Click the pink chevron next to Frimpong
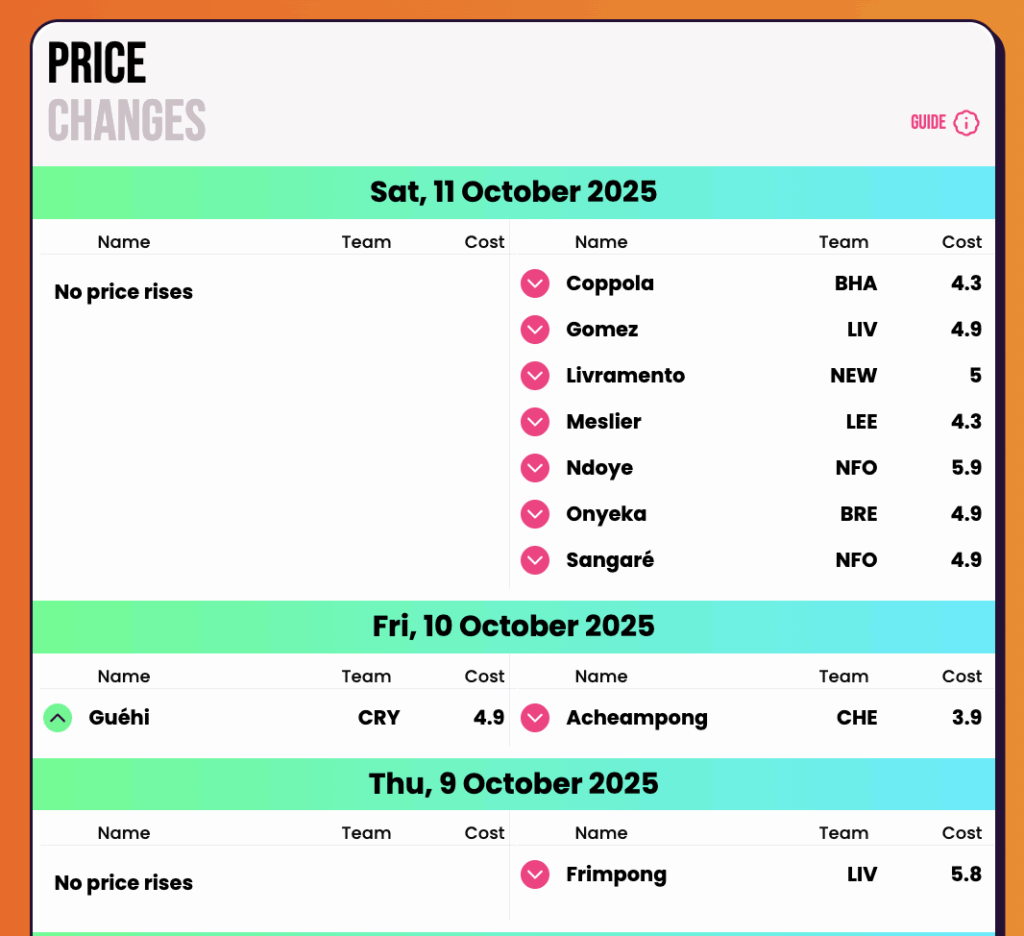 [x=535, y=875]
